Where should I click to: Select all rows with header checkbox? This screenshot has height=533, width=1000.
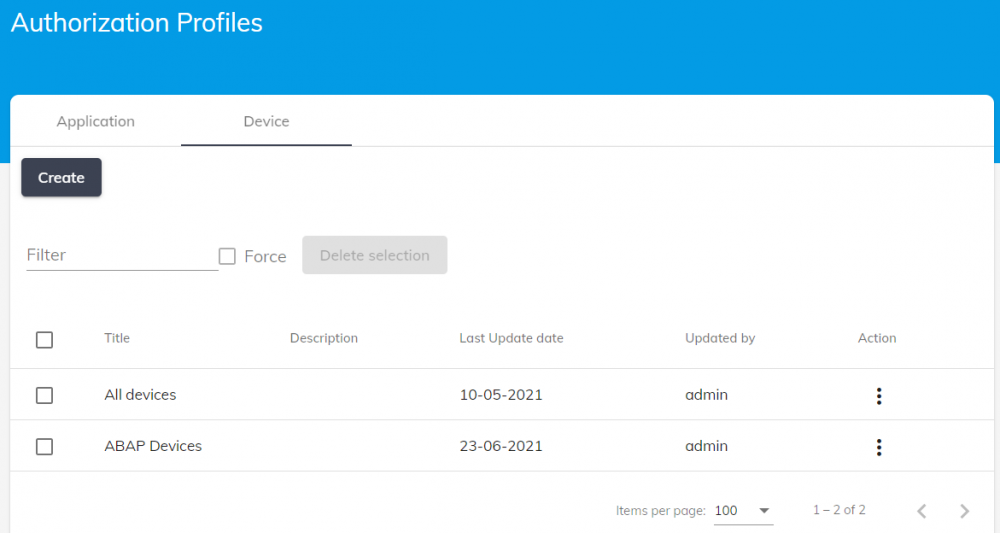click(44, 340)
